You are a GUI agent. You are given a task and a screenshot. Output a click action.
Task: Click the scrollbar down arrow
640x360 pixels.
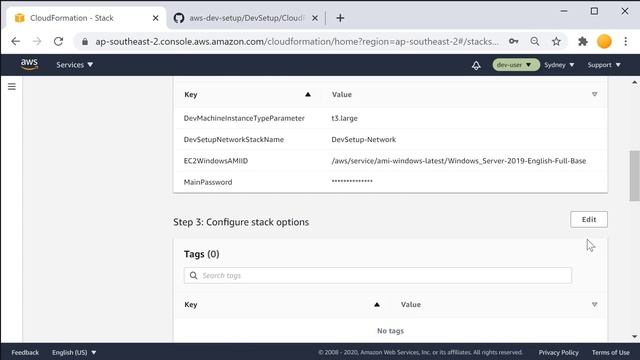click(634, 337)
